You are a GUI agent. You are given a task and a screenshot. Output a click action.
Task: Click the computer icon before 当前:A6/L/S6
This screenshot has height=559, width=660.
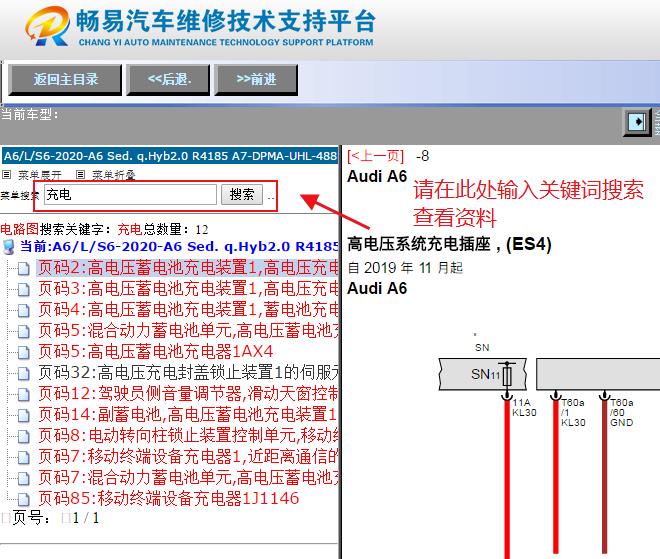9,247
